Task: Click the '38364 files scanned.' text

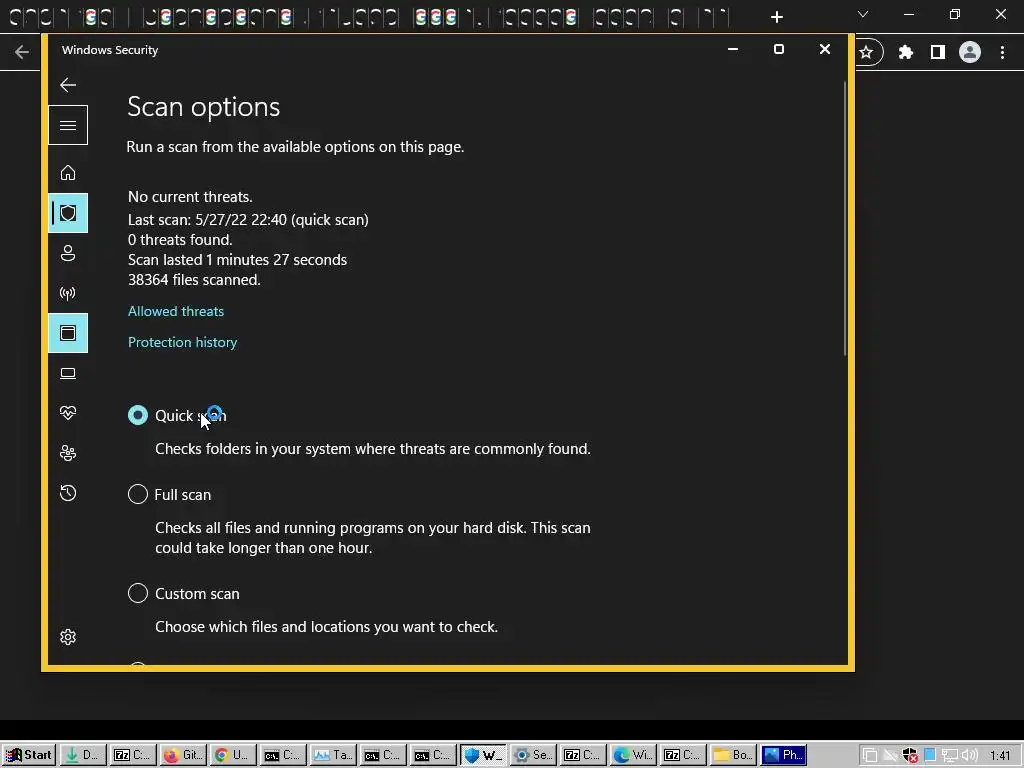Action: point(195,280)
